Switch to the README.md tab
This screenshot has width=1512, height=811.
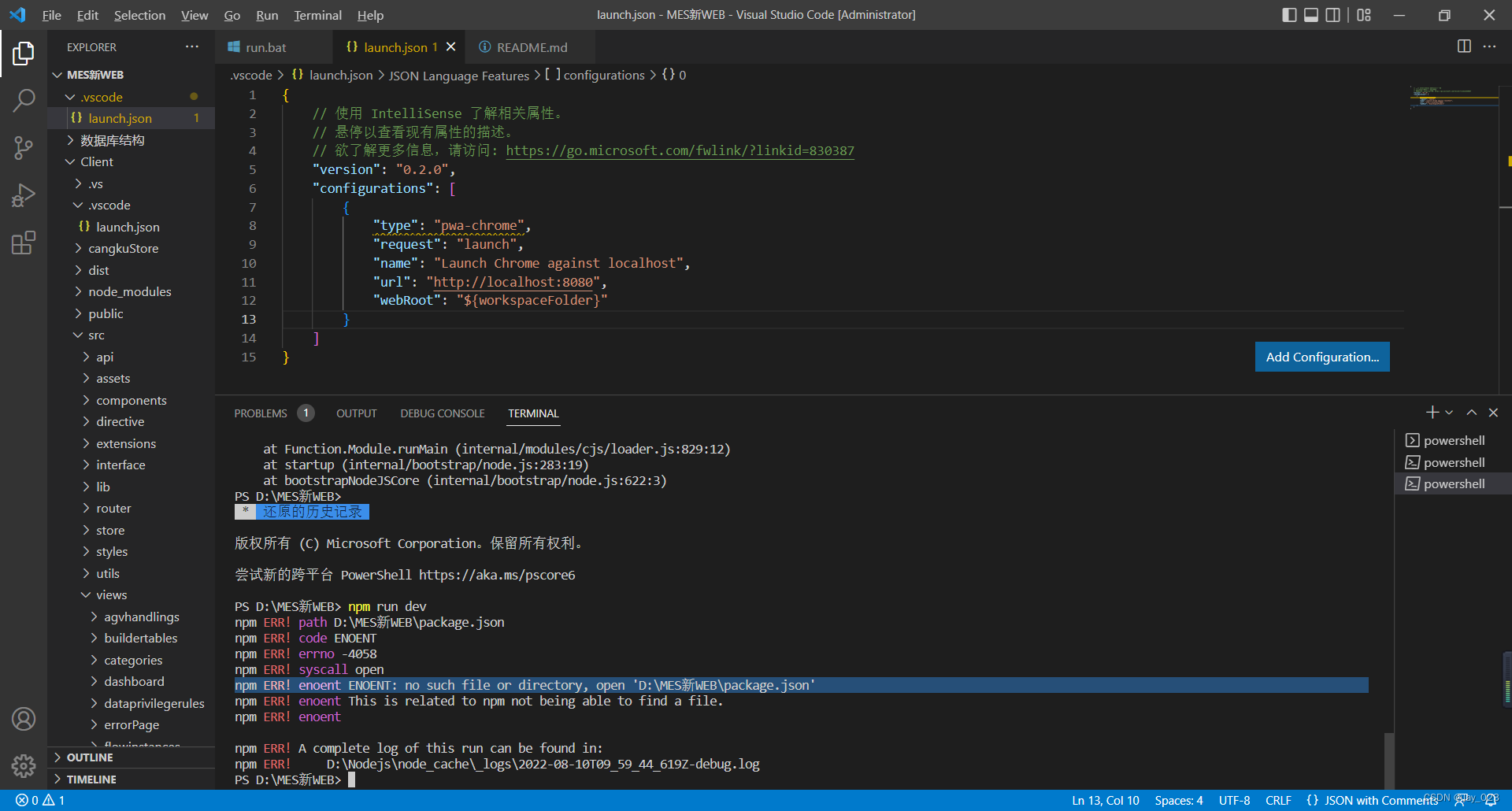(x=532, y=47)
